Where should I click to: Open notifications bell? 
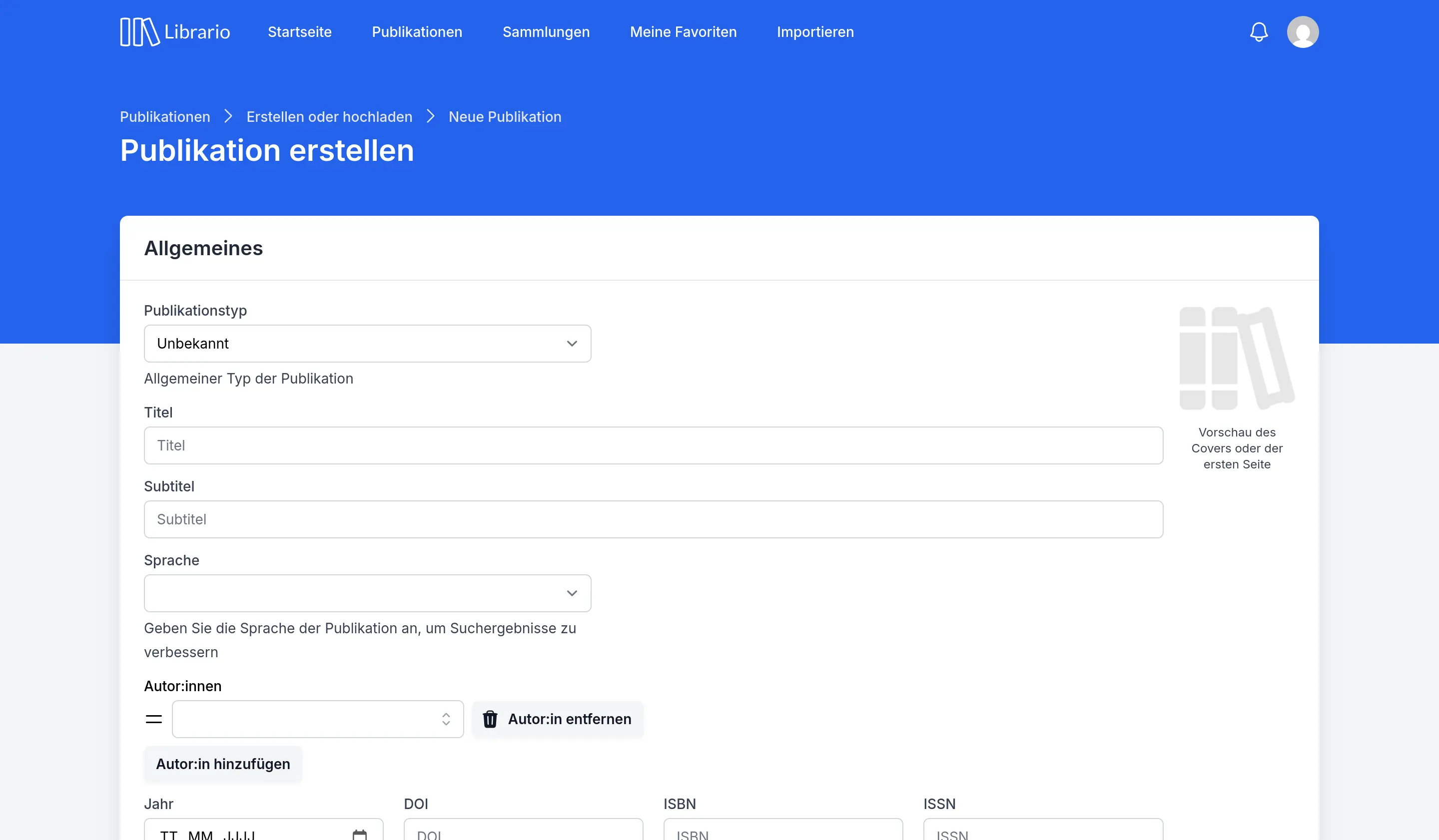(x=1259, y=32)
